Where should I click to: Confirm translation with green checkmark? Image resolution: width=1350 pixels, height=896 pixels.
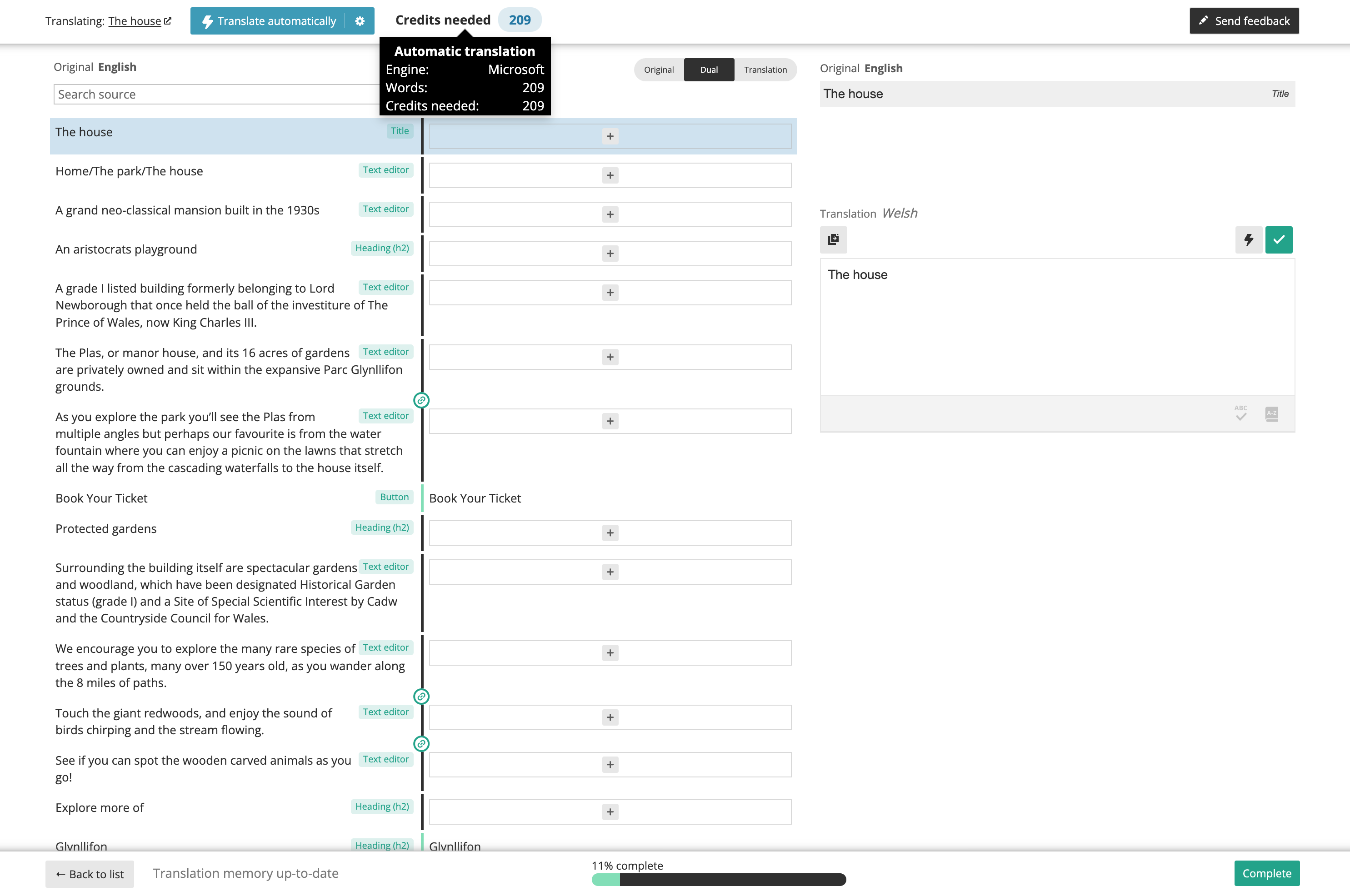(1279, 239)
